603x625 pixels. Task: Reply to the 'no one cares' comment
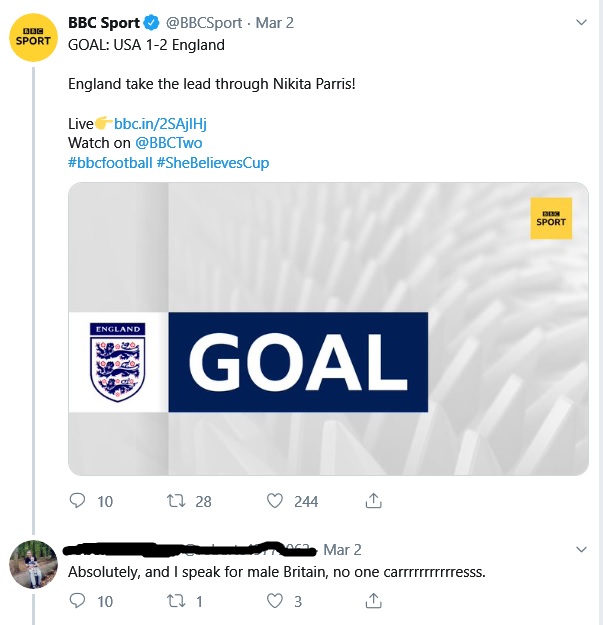pyautogui.click(x=78, y=601)
